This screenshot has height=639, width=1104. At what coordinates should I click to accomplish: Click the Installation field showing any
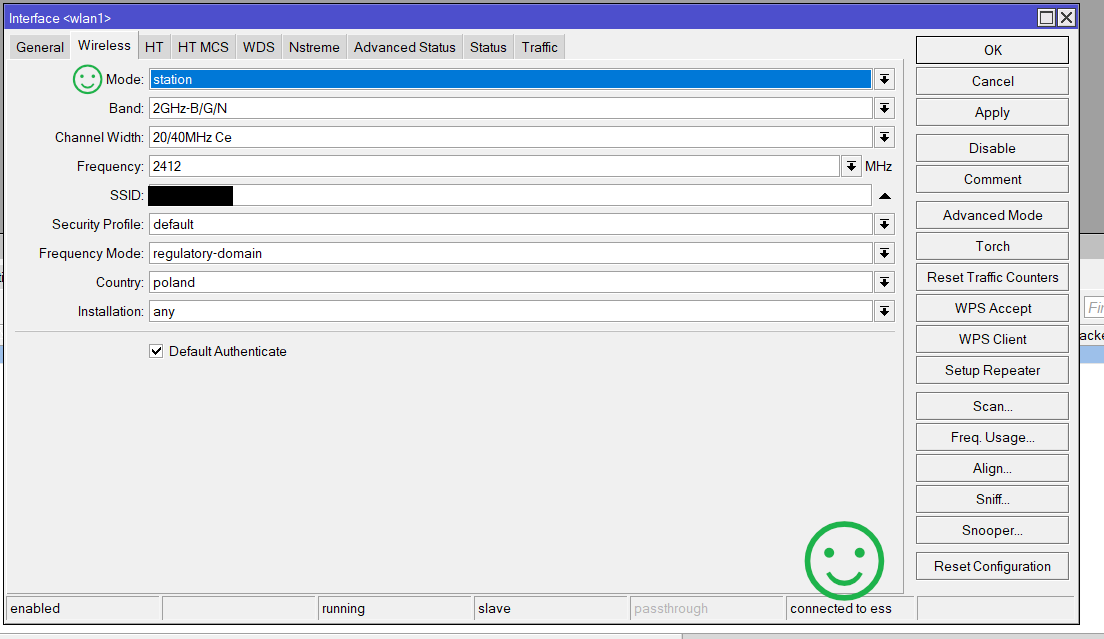(510, 311)
